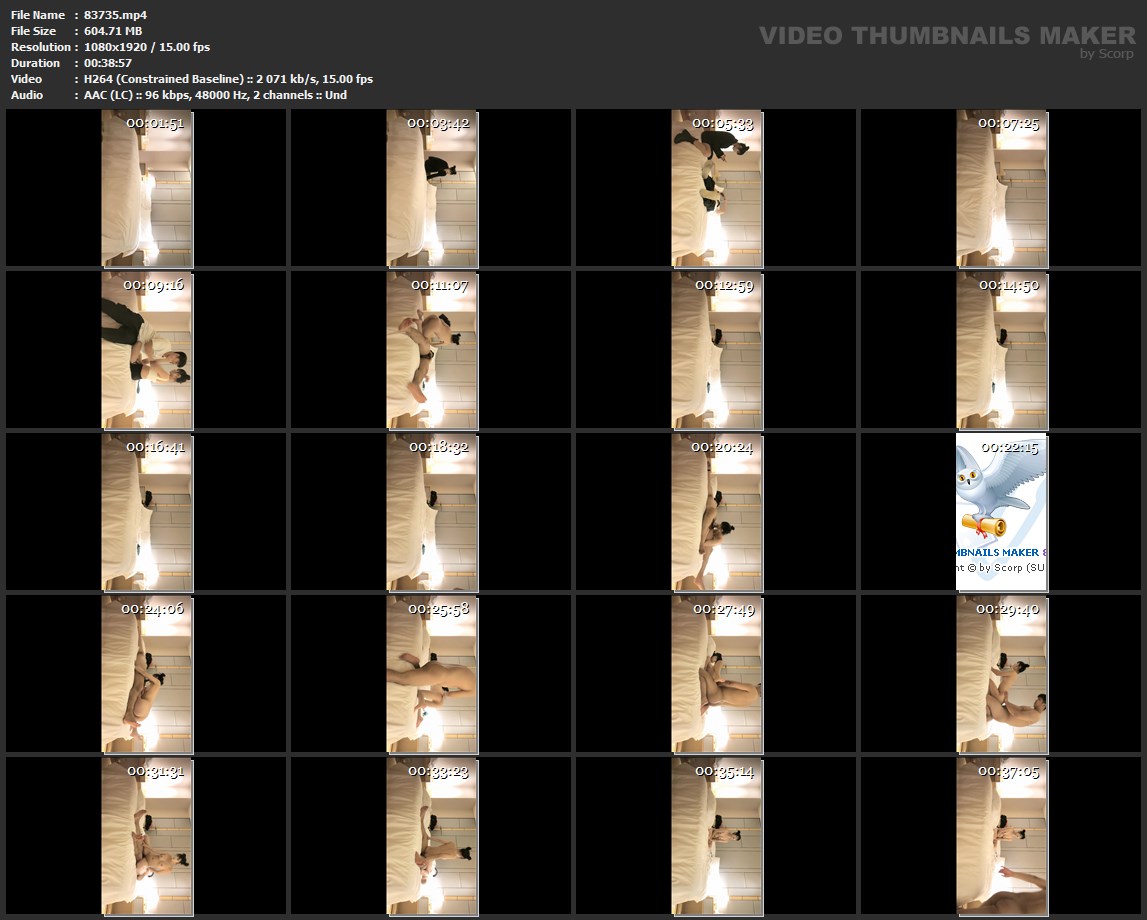1147x920 pixels.
Task: Pick the frame at 00:35:14
Action: pyautogui.click(x=716, y=837)
